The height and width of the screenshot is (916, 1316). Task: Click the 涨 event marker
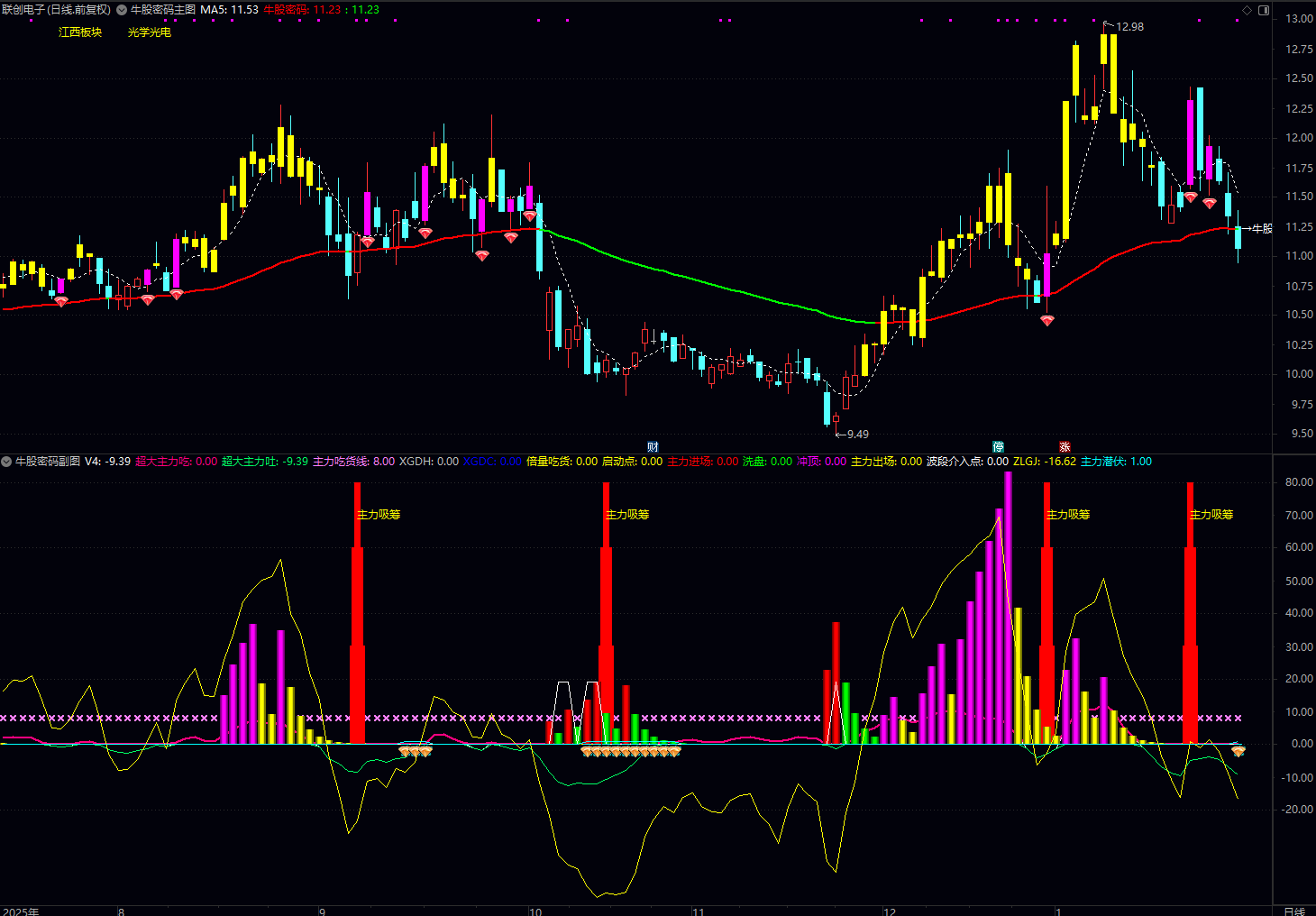[1065, 447]
